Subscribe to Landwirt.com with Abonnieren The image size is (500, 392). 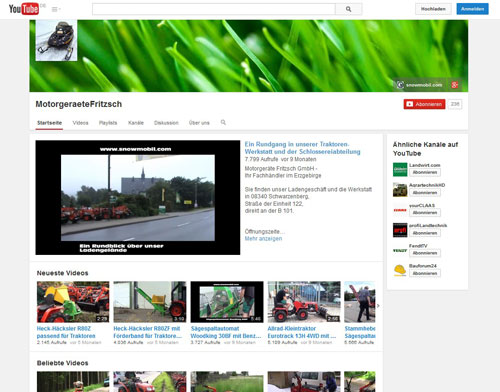[x=425, y=172]
